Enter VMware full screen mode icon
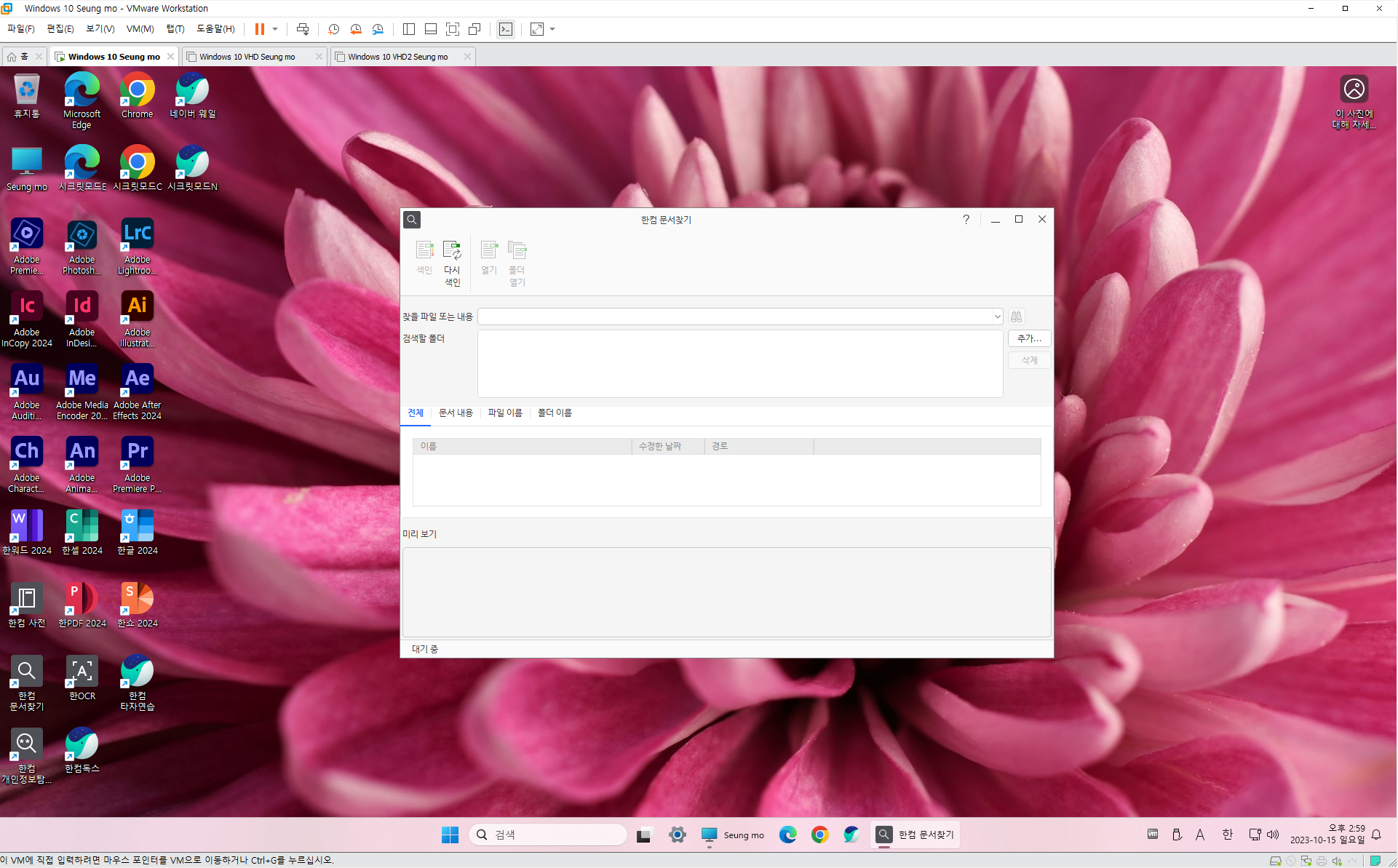Viewport: 1398px width, 868px height. [452, 29]
